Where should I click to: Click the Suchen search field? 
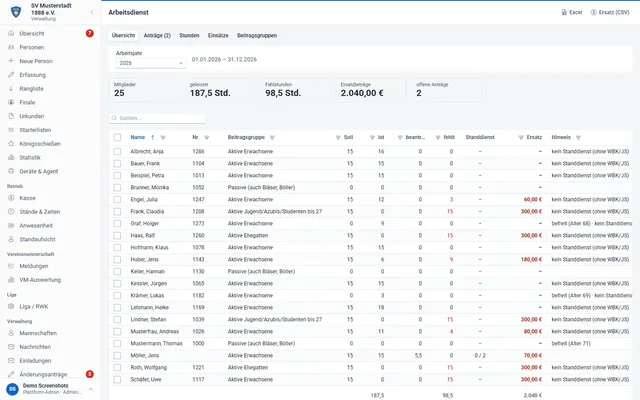pyautogui.click(x=157, y=118)
